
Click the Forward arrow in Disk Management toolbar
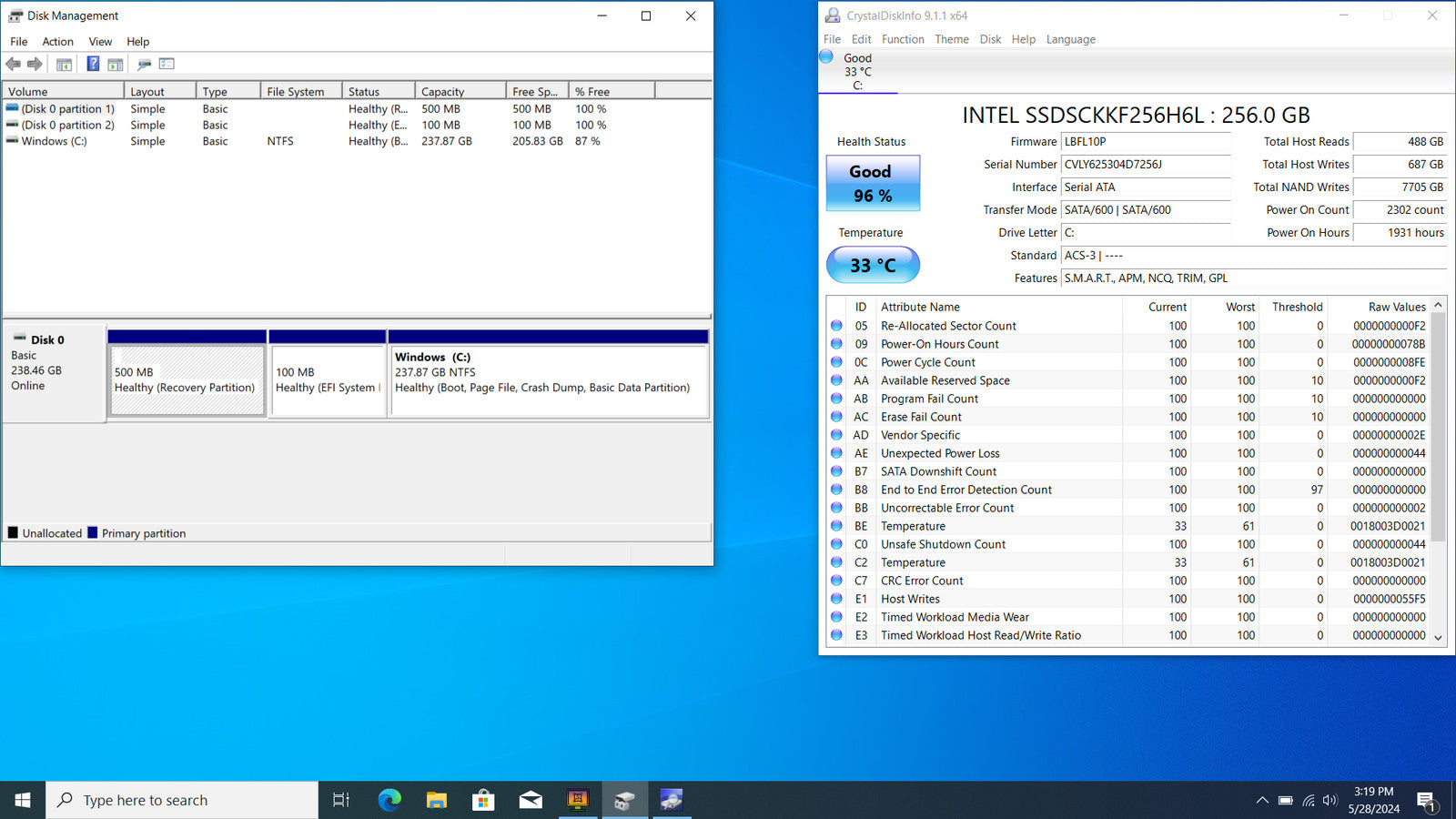tap(35, 64)
